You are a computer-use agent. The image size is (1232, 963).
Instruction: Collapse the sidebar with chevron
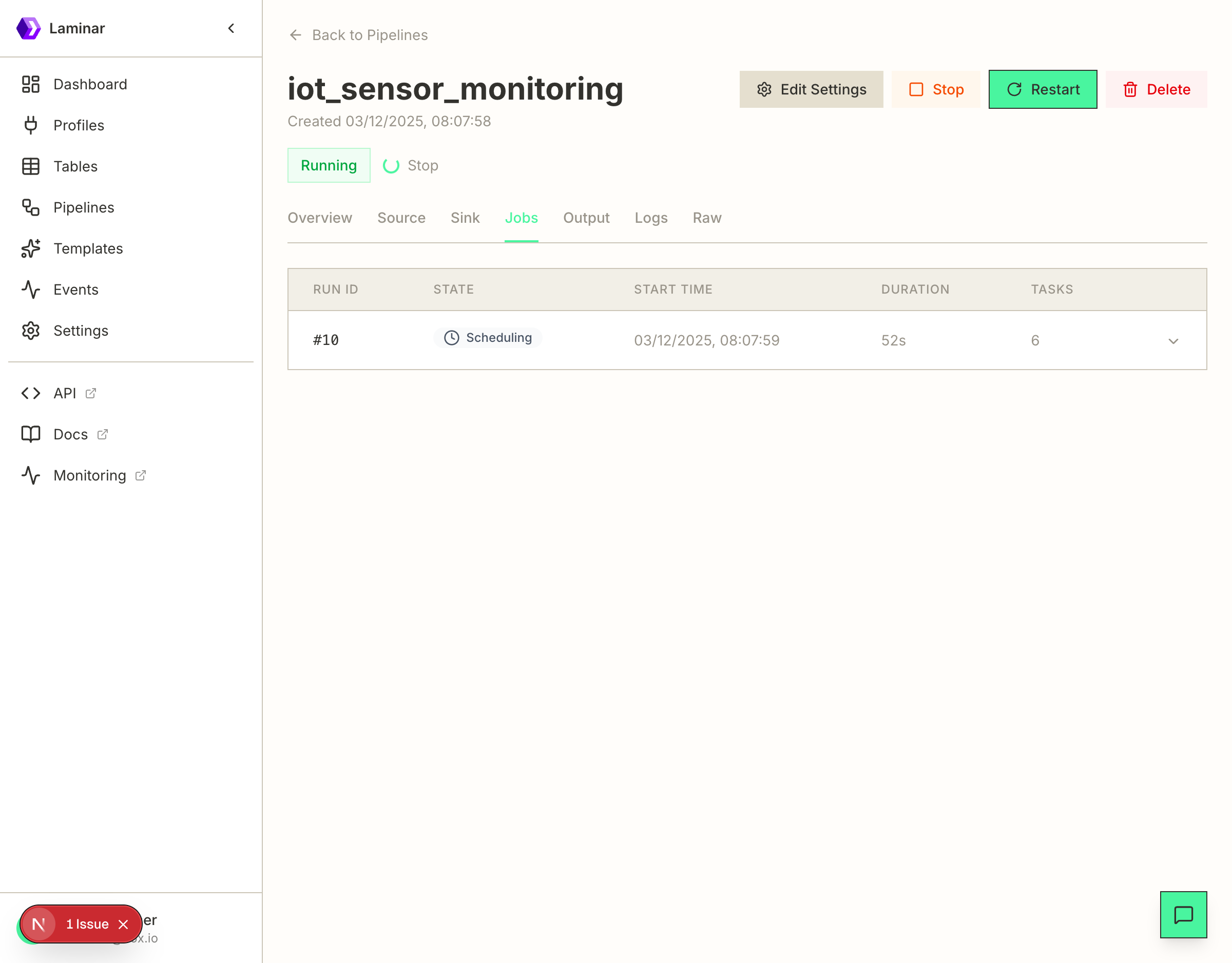click(230, 28)
